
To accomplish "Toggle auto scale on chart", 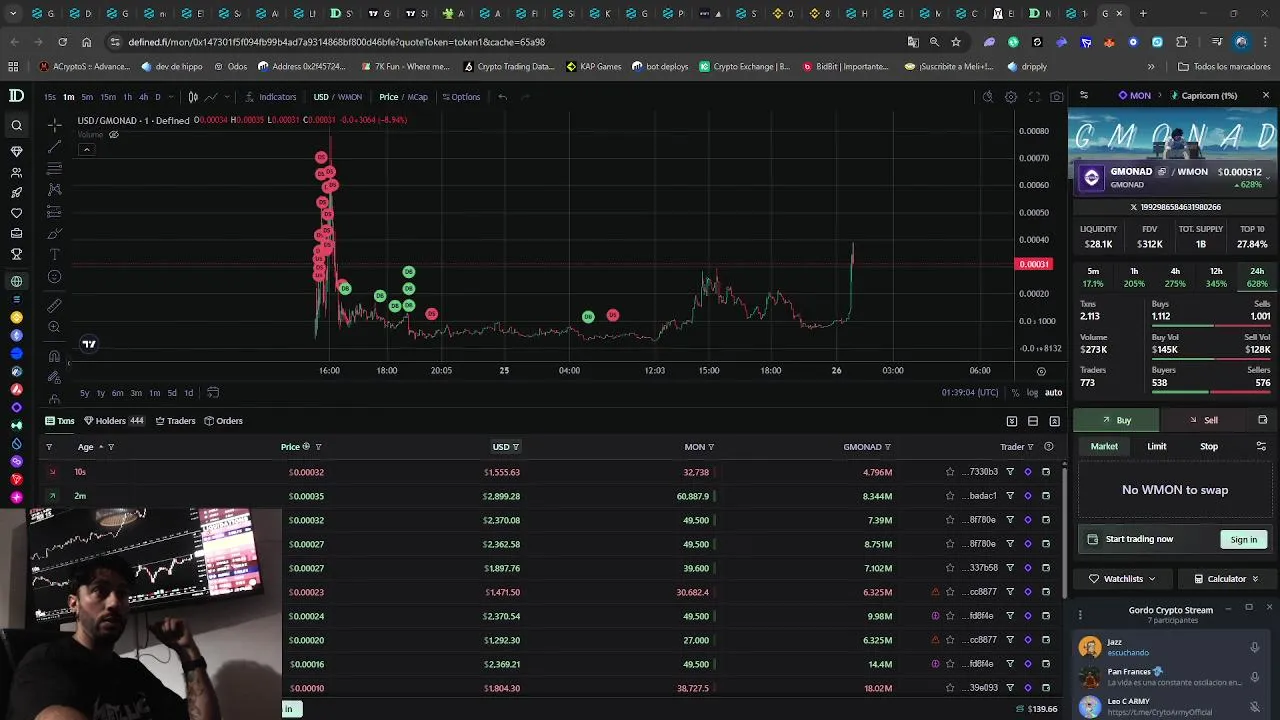I will (1053, 393).
